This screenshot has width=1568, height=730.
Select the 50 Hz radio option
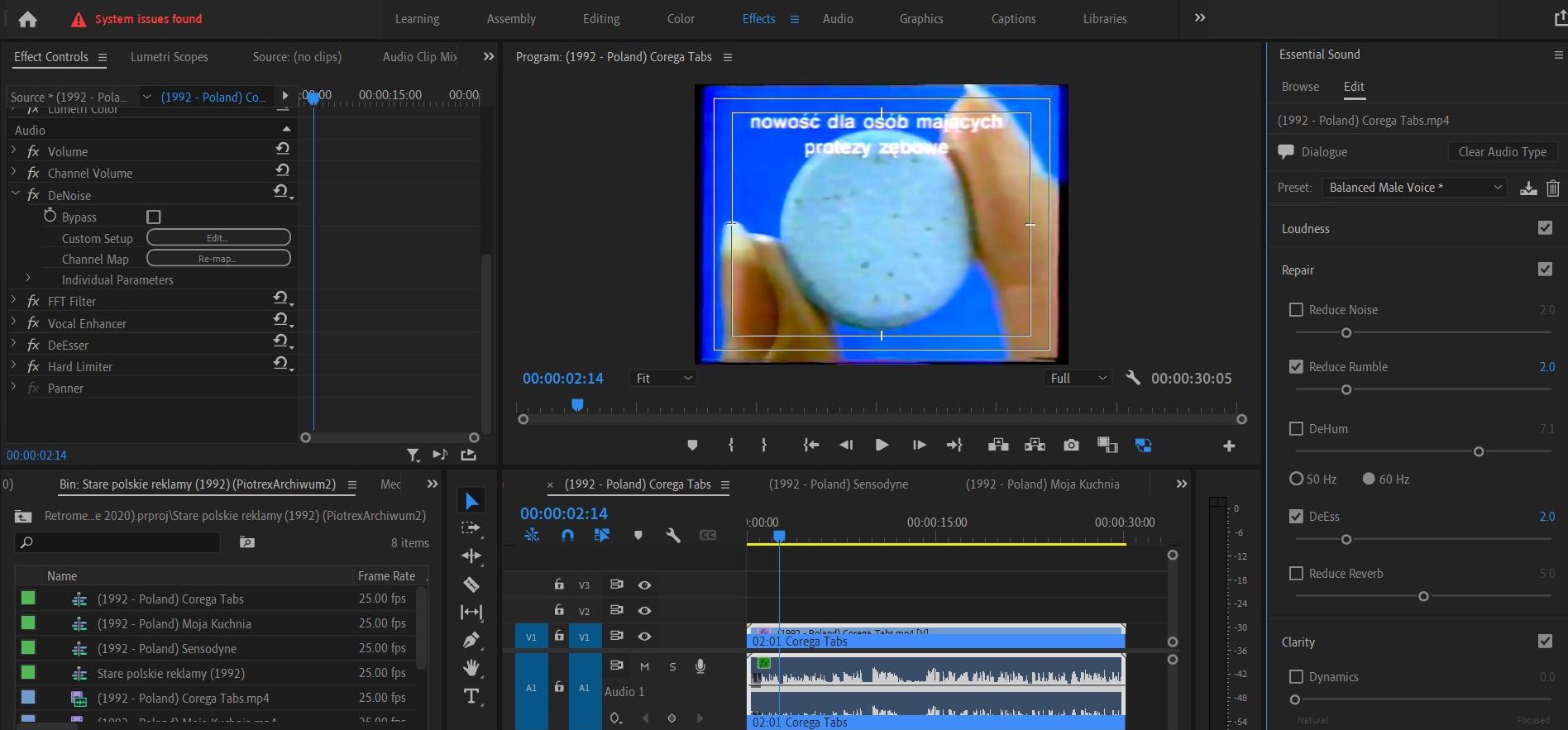coord(1296,479)
